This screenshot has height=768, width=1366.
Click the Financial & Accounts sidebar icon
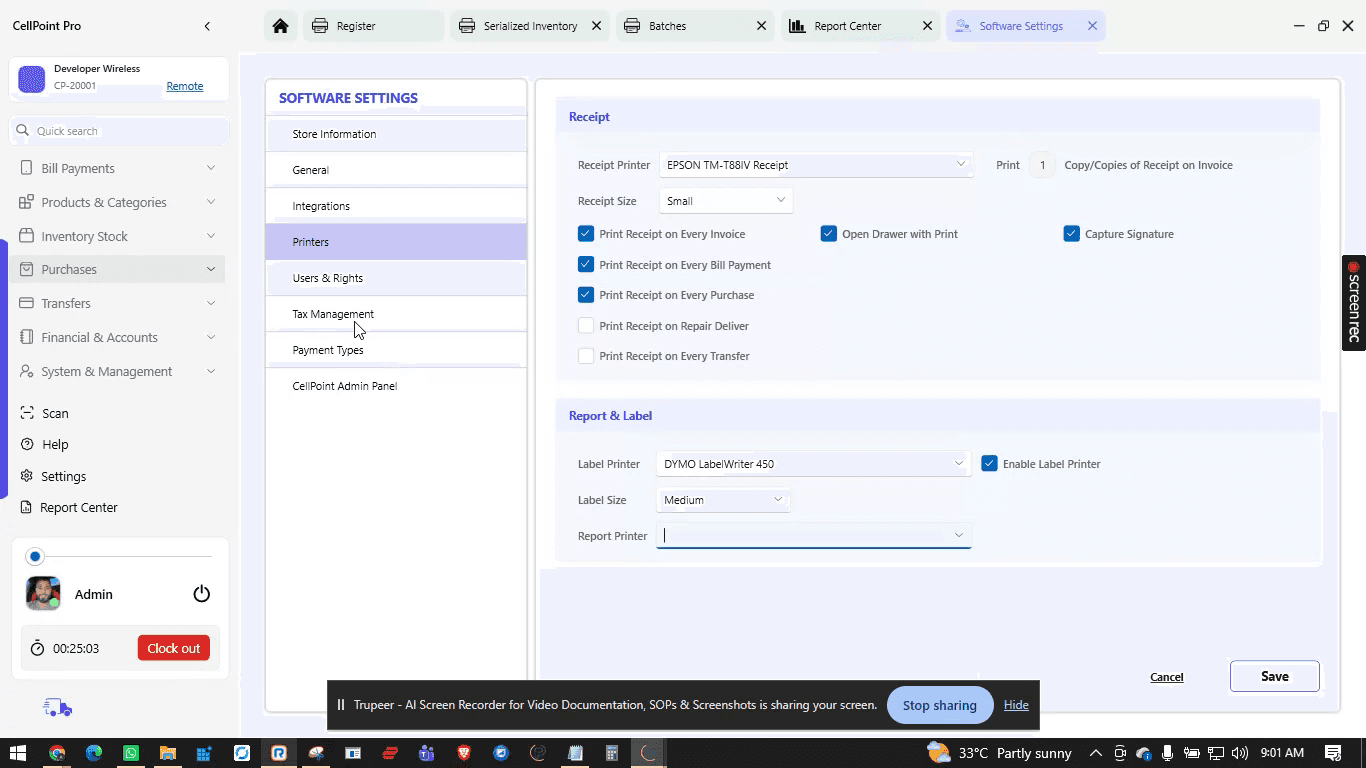pos(26,337)
